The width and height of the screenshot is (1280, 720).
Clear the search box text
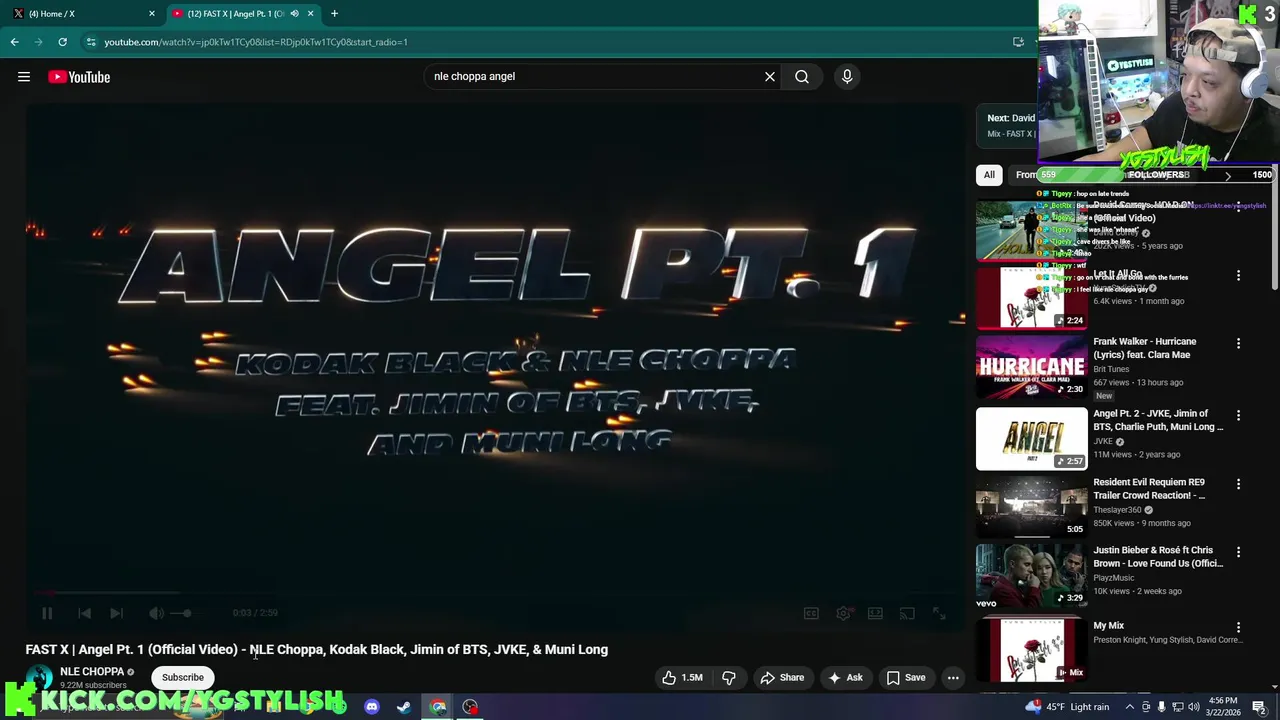click(770, 76)
